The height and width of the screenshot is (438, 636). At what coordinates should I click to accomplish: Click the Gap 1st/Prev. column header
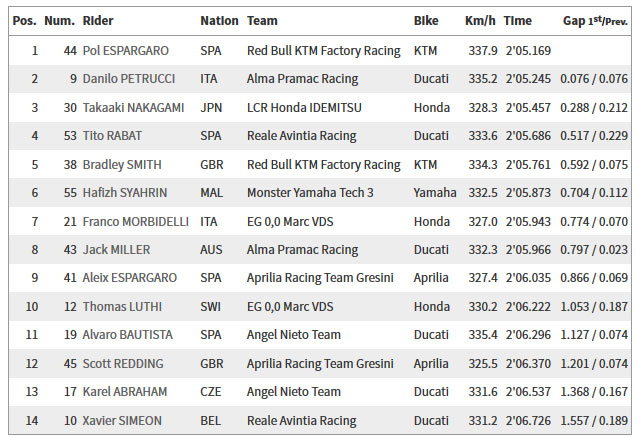(x=595, y=21)
